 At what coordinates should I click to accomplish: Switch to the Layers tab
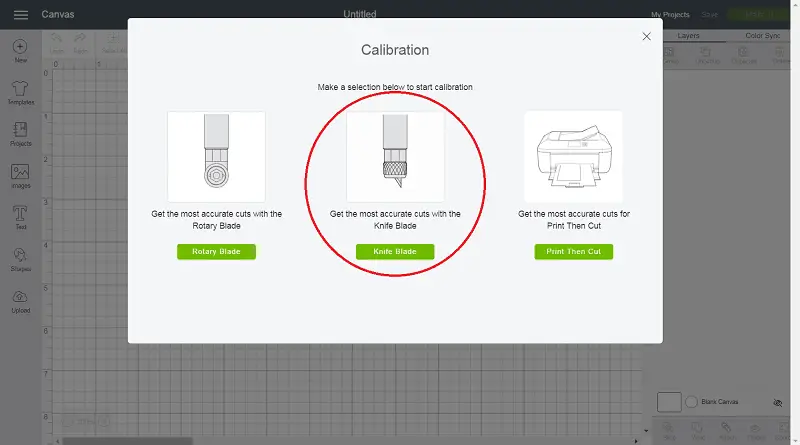[688, 36]
